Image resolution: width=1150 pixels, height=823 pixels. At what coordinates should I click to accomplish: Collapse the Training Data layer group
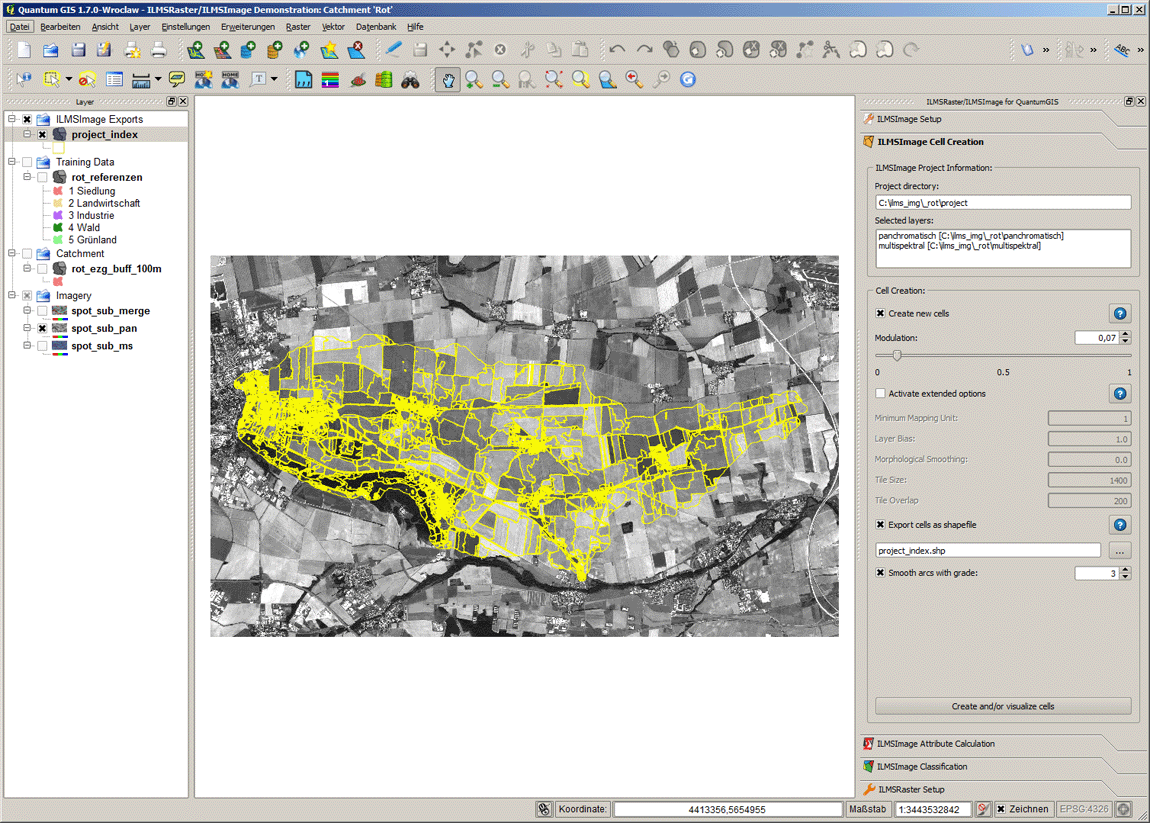pyautogui.click(x=12, y=162)
